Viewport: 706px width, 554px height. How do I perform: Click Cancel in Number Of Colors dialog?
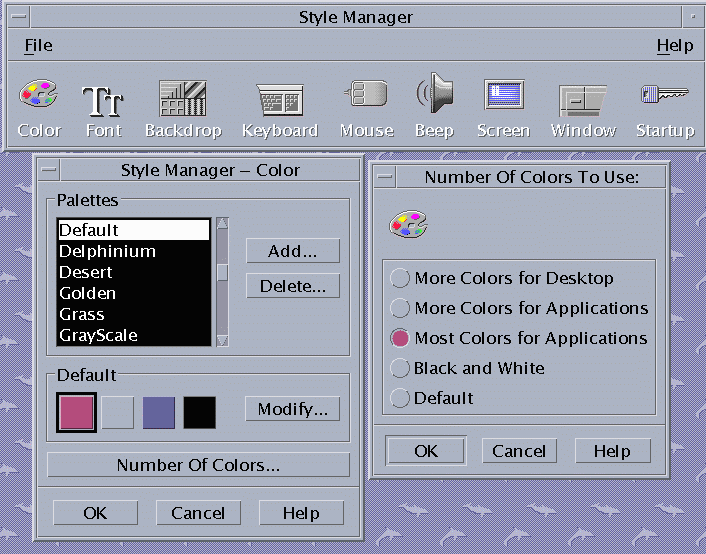pyautogui.click(x=519, y=451)
